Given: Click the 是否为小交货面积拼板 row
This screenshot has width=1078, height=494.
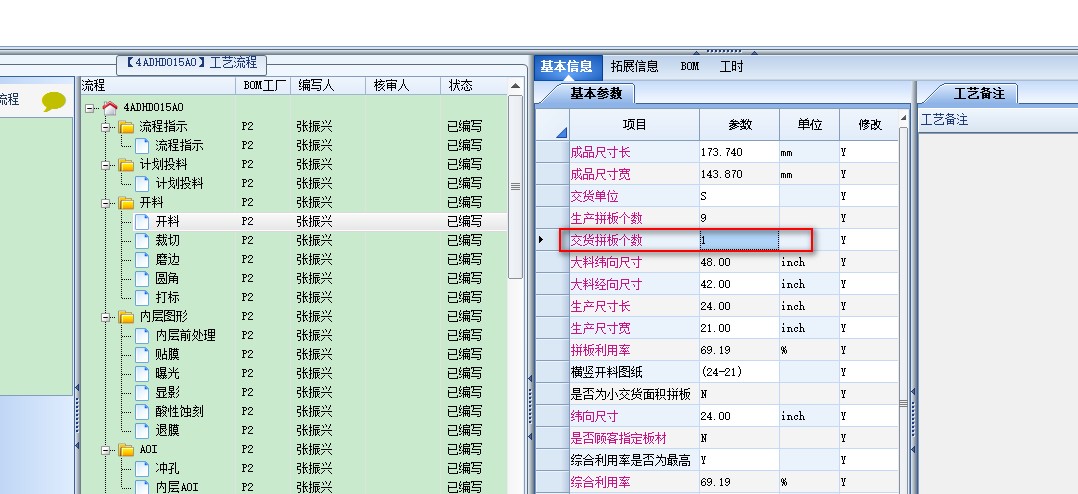Looking at the screenshot, I should pos(717,394).
